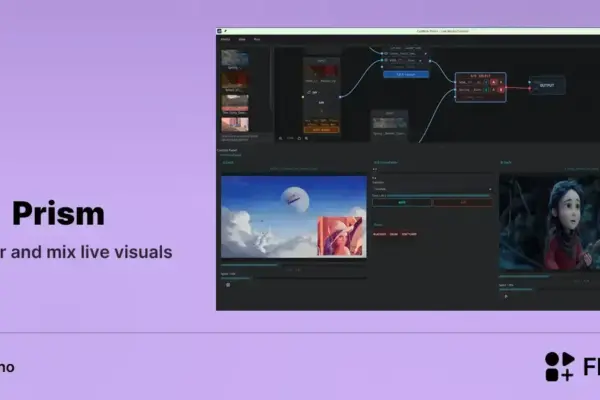Select the grey-blue sky media thumbnail in sidebar
This screenshot has height=400, width=600.
(235, 58)
